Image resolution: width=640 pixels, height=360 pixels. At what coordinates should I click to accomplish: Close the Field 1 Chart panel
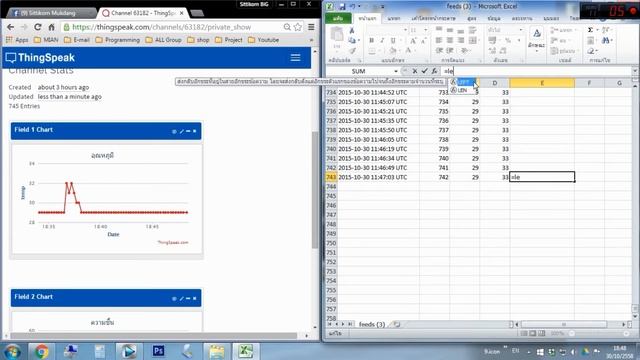coord(195,131)
